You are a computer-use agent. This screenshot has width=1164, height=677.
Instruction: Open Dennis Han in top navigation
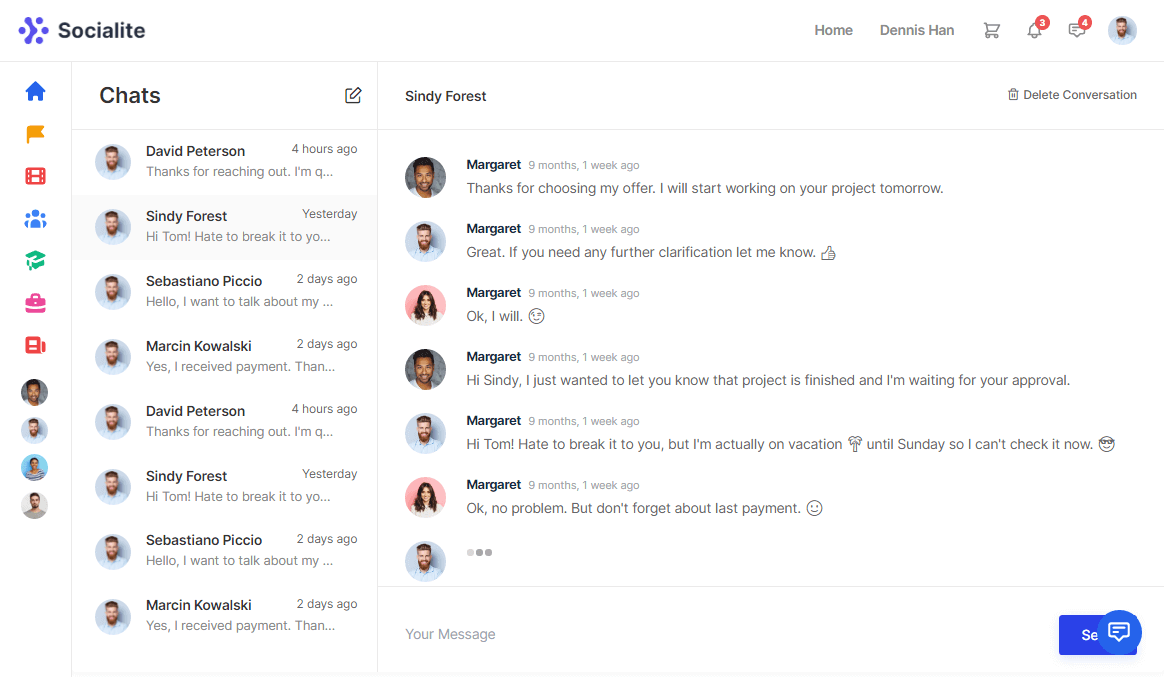click(917, 31)
